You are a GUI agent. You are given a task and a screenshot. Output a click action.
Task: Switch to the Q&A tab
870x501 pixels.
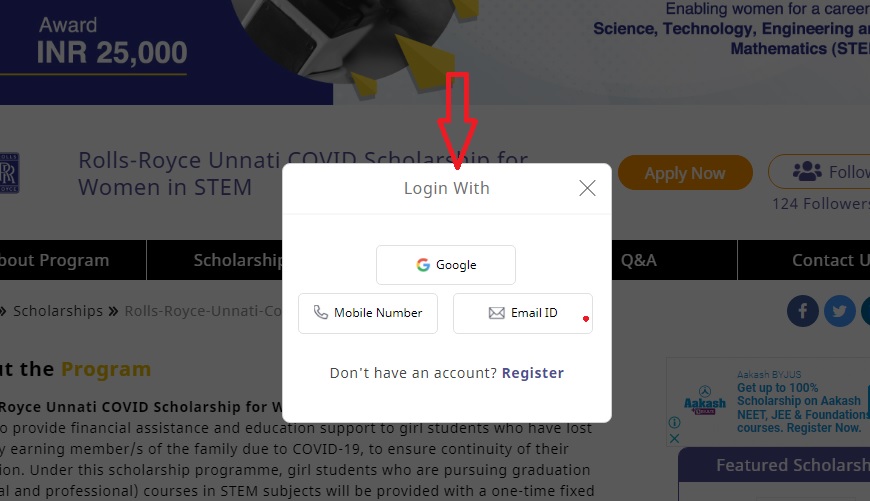(639, 260)
